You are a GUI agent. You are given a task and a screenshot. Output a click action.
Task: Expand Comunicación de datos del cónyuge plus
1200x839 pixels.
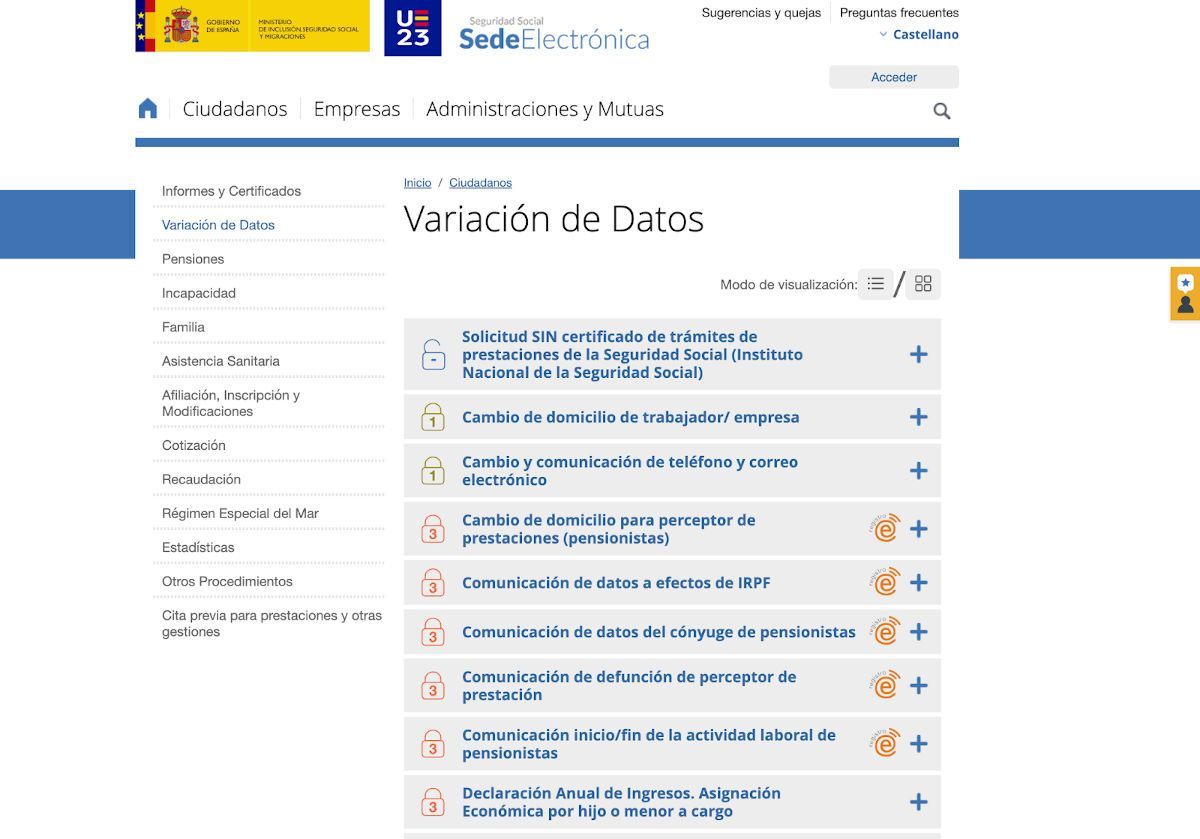pyautogui.click(x=918, y=632)
